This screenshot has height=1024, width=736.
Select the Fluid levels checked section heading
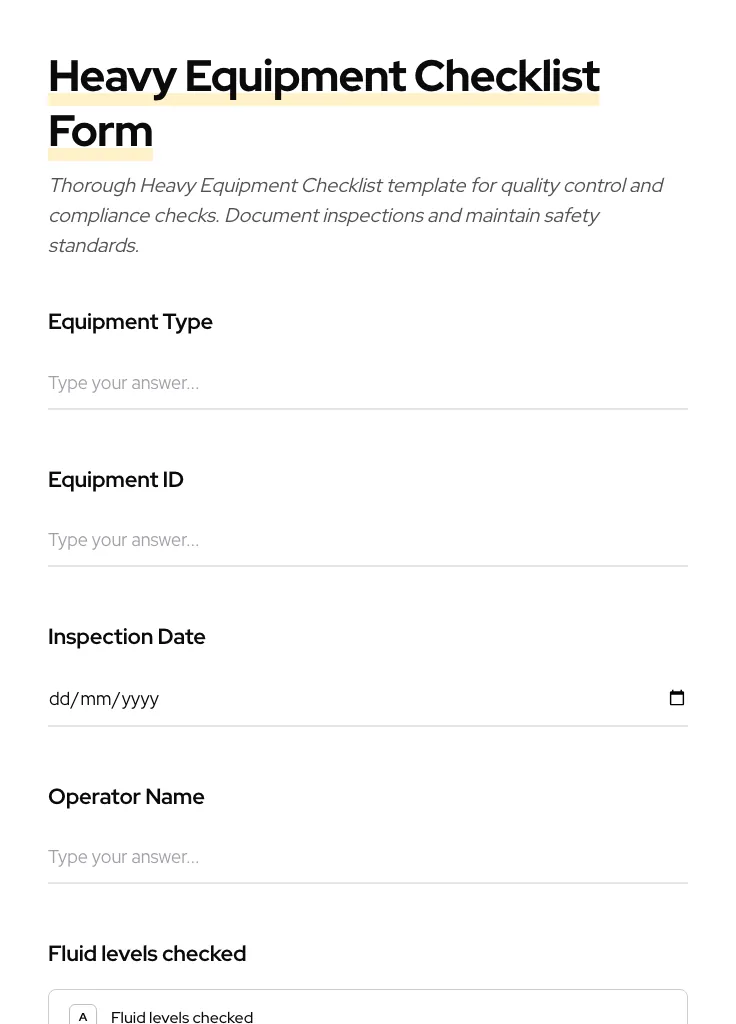pyautogui.click(x=147, y=953)
